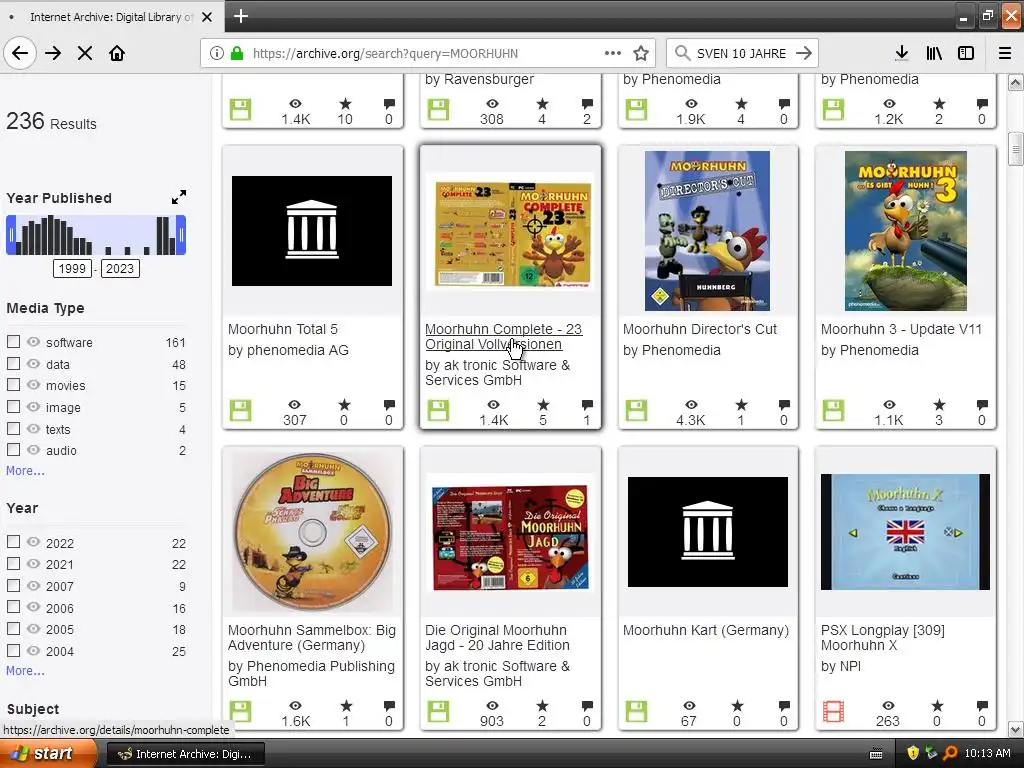Check the 2022 year filter

point(13,542)
